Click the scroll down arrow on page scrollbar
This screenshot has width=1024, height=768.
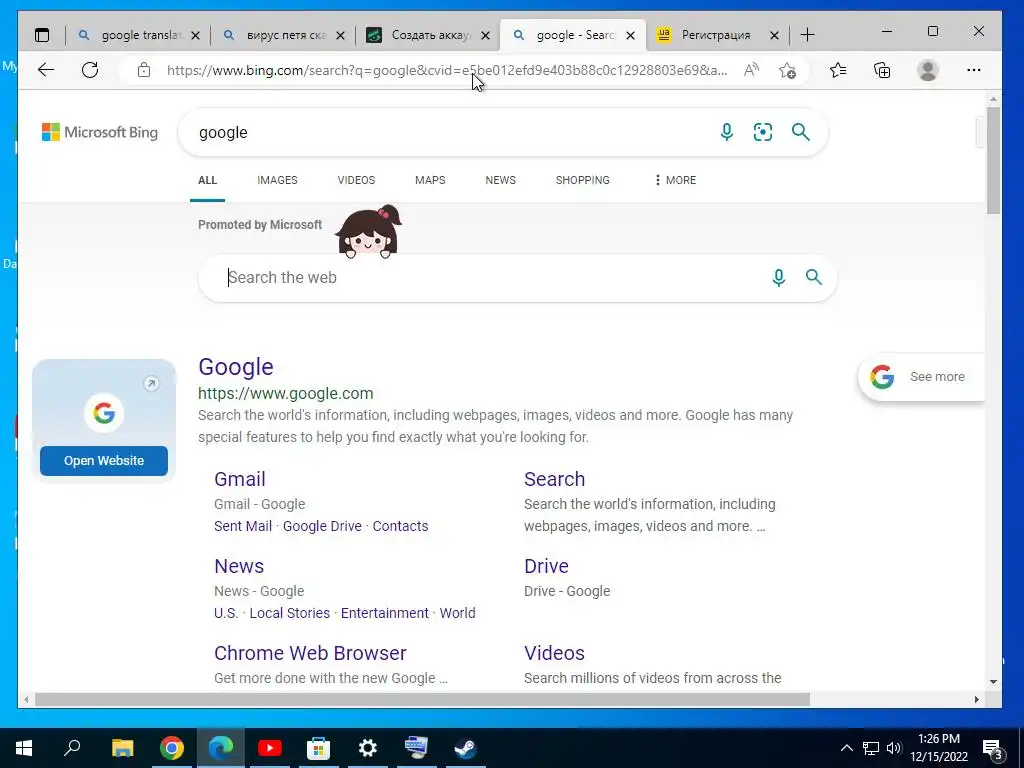(993, 682)
